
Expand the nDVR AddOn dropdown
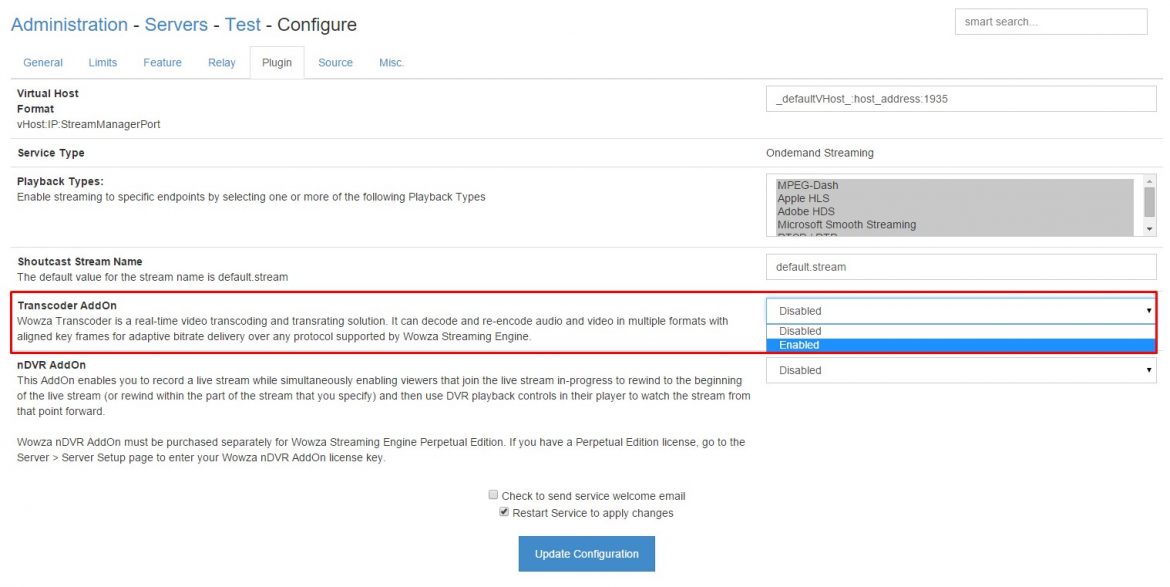click(x=960, y=370)
